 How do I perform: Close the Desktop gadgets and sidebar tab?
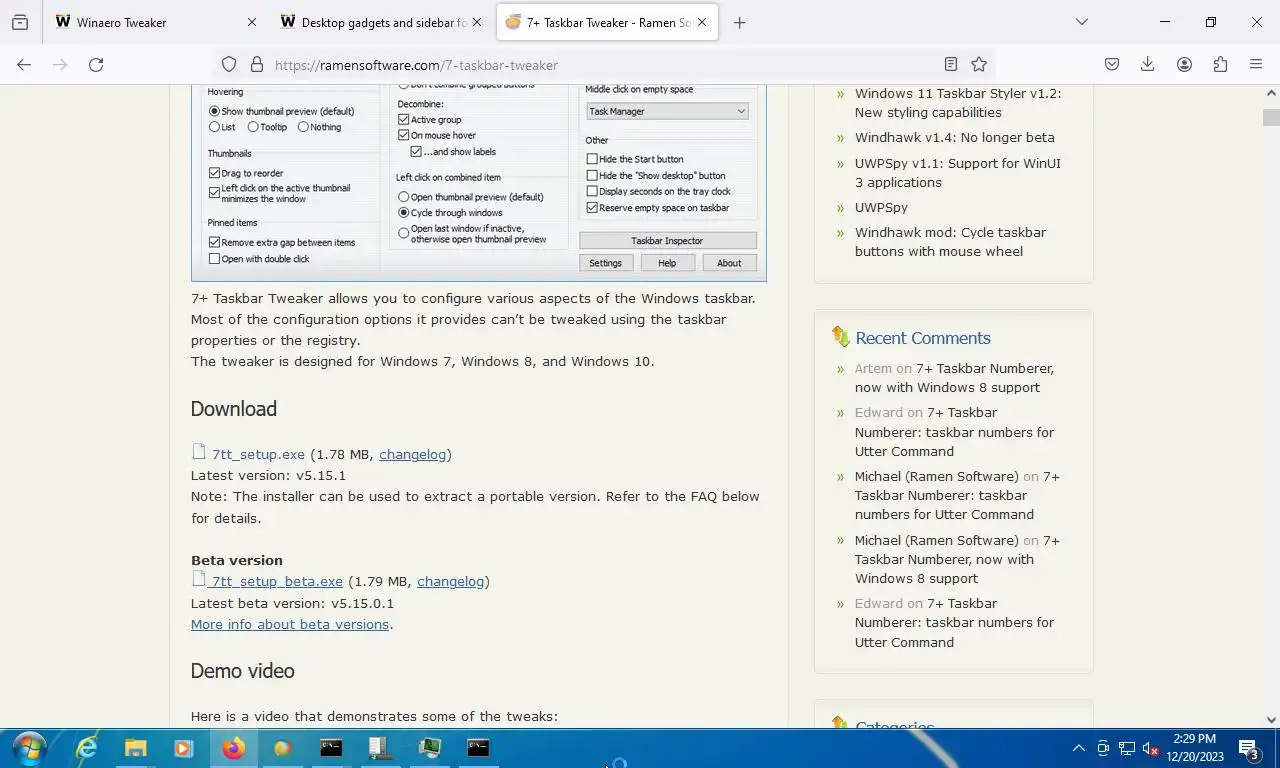tap(476, 22)
